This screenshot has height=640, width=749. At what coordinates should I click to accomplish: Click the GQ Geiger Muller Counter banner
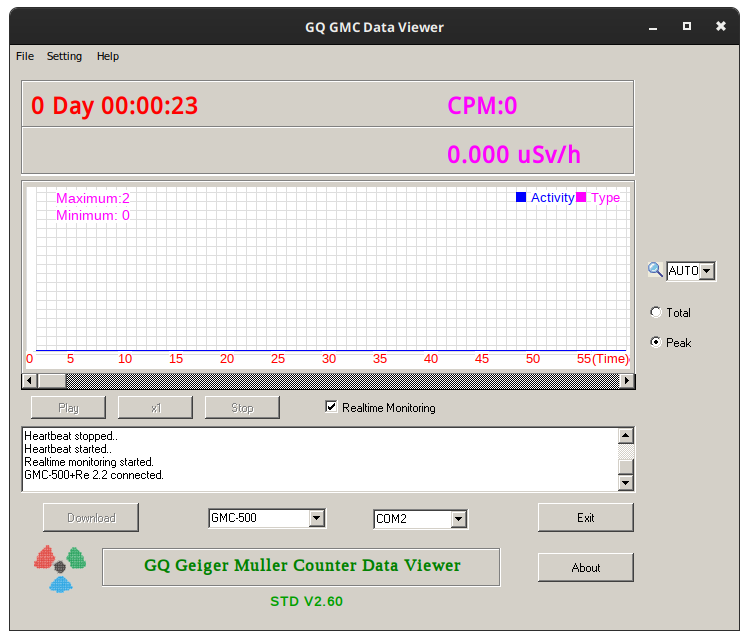(x=301, y=567)
